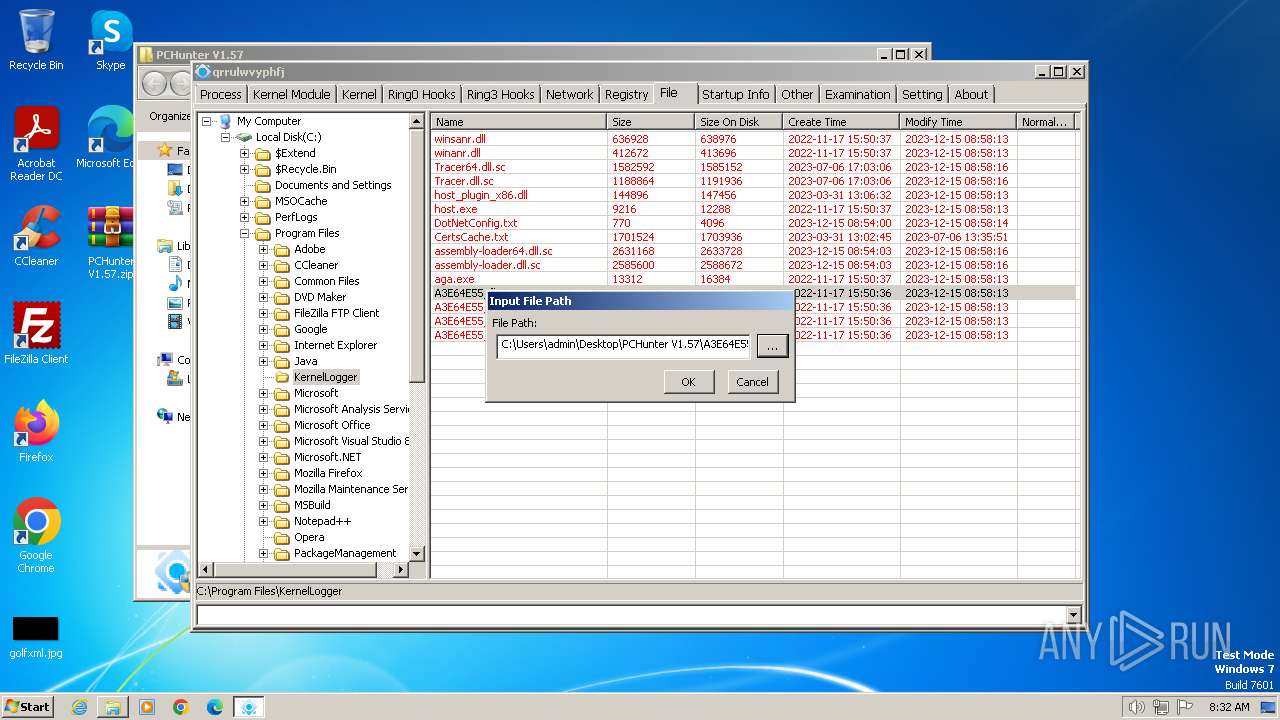
Task: Click the Action Center flag tray icon
Action: coord(1185,707)
